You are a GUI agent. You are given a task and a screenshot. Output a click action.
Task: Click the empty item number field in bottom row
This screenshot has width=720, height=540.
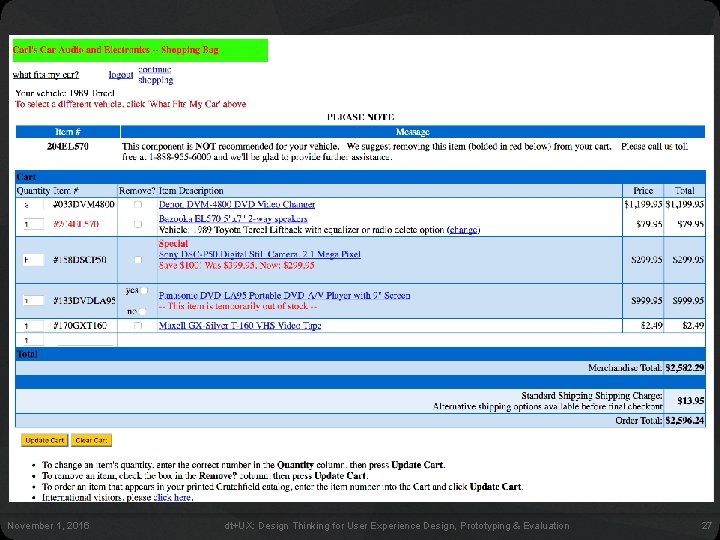(85, 340)
